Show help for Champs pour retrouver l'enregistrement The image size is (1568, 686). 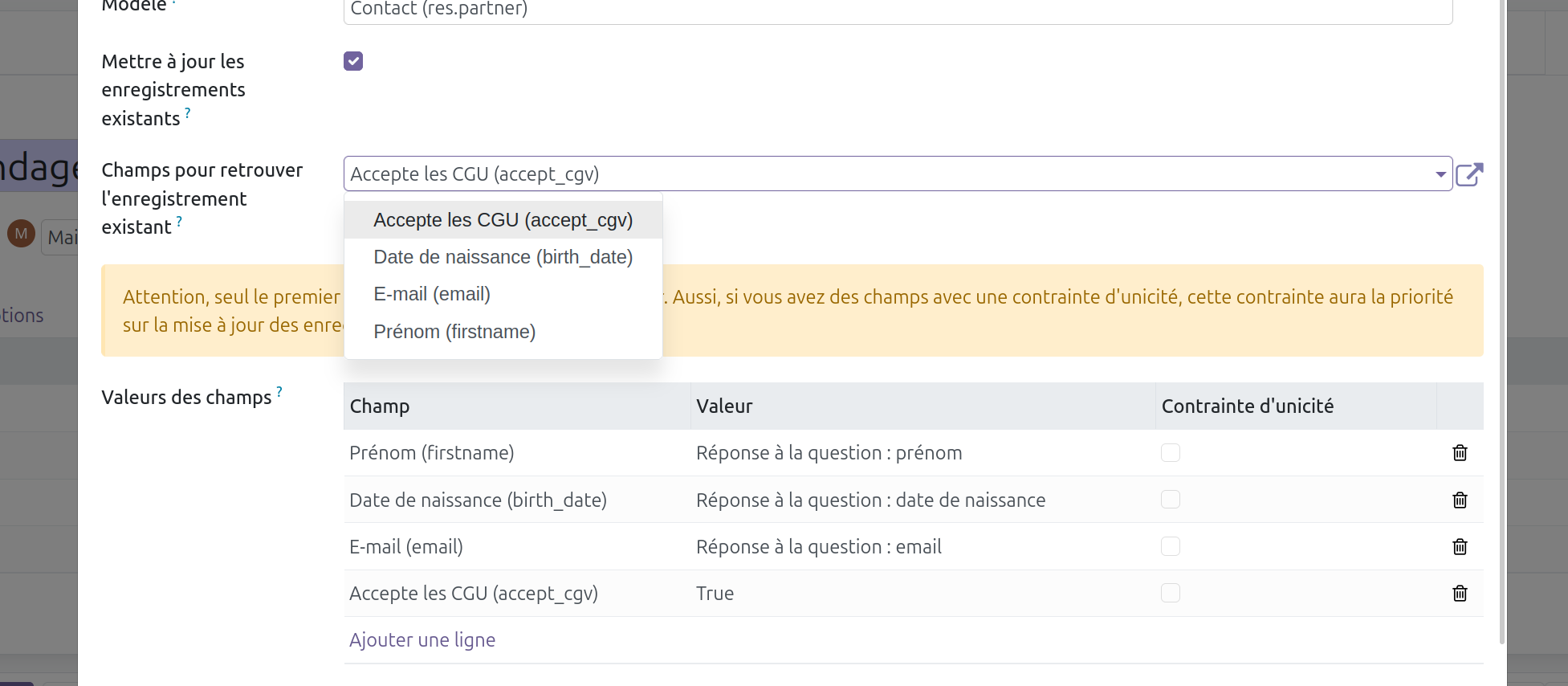pos(179,221)
